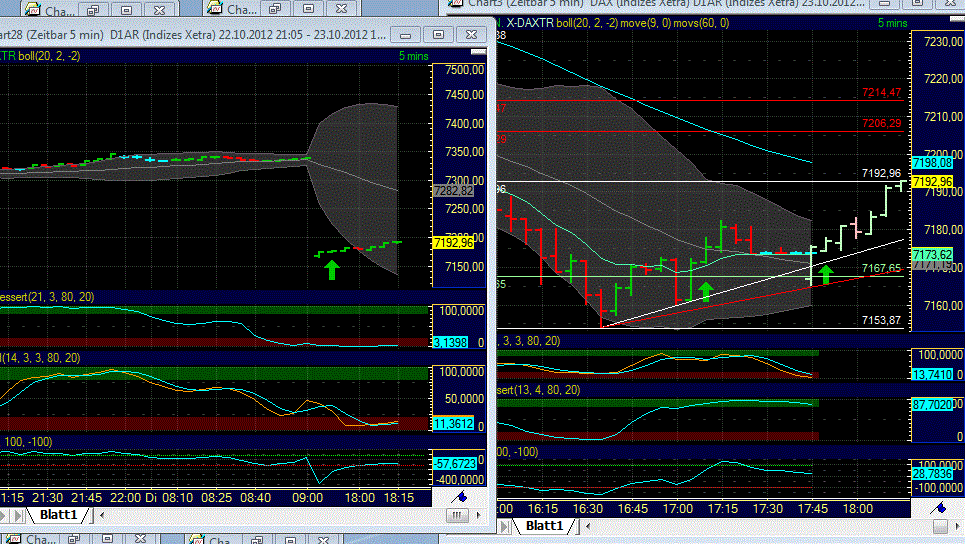Click the blue pin icon below the right chart's price axis
Viewport: 965px width, 544px height.
(x=938, y=508)
